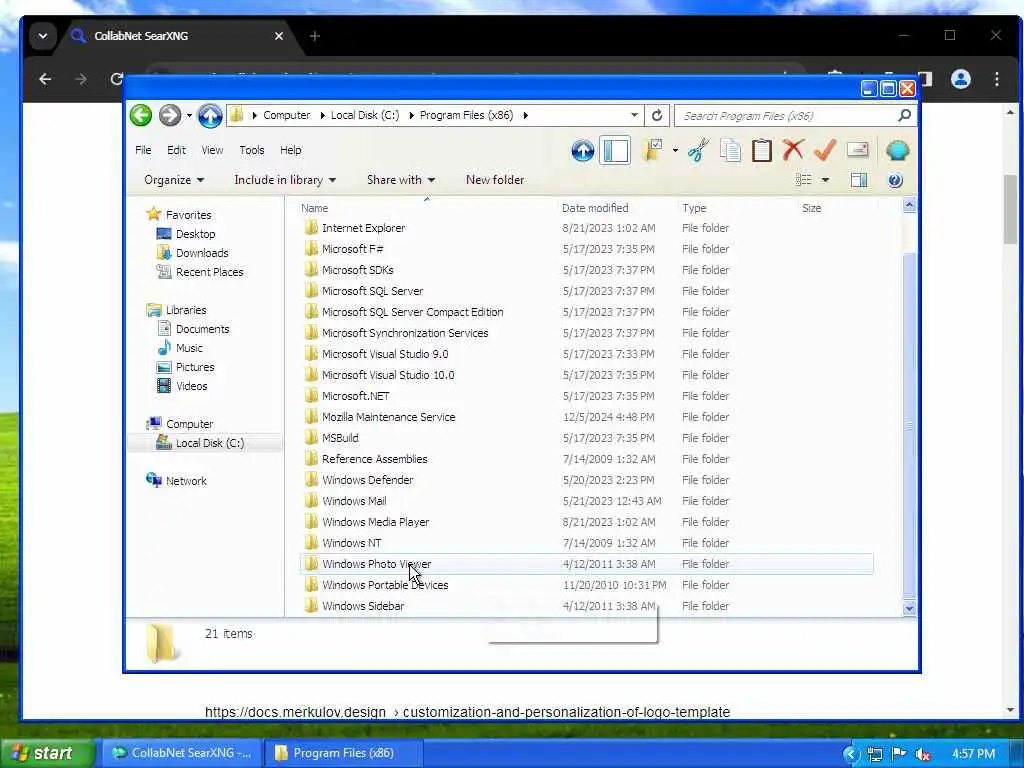
Task: Click the breadcrumb arrow after Program Files (x86)
Action: pyautogui.click(x=525, y=116)
